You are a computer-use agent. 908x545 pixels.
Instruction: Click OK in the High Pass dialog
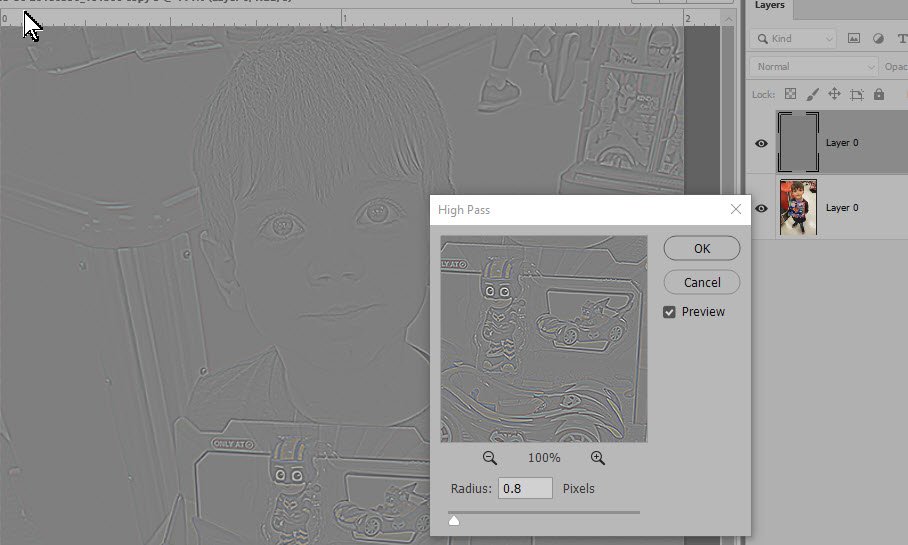tap(701, 248)
